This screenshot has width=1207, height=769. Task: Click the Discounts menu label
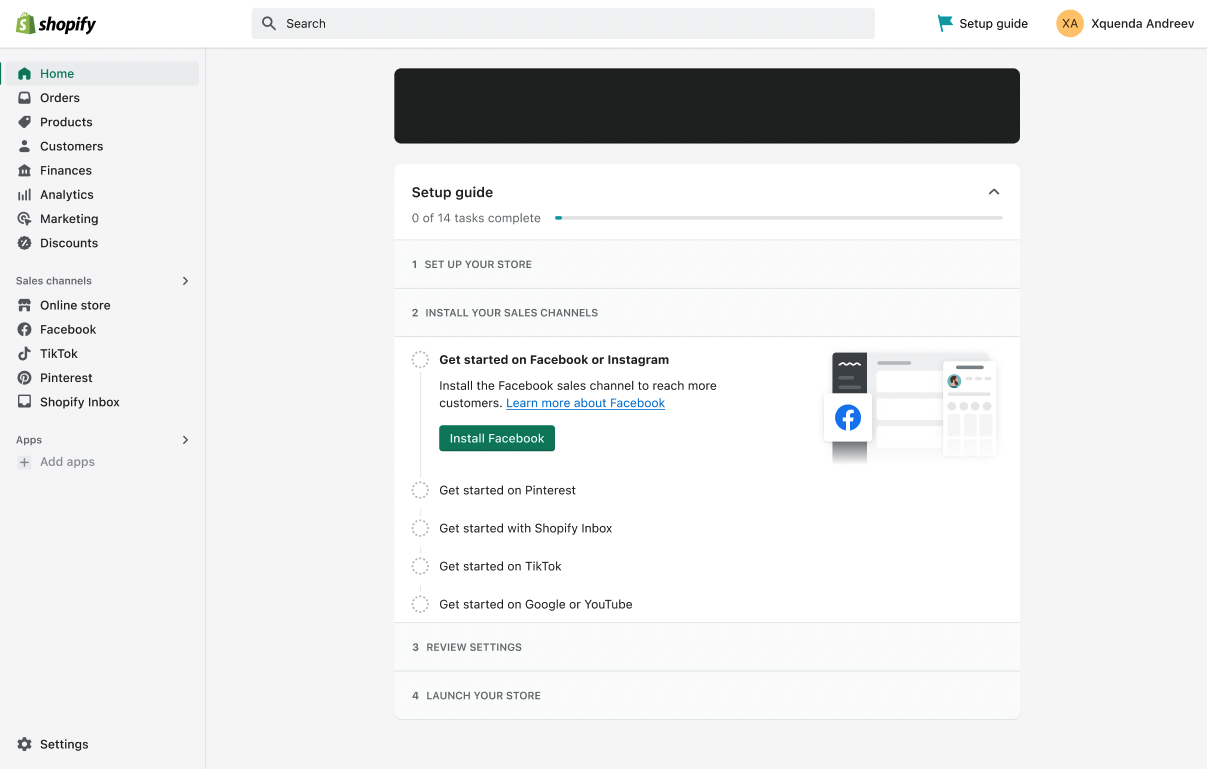69,243
